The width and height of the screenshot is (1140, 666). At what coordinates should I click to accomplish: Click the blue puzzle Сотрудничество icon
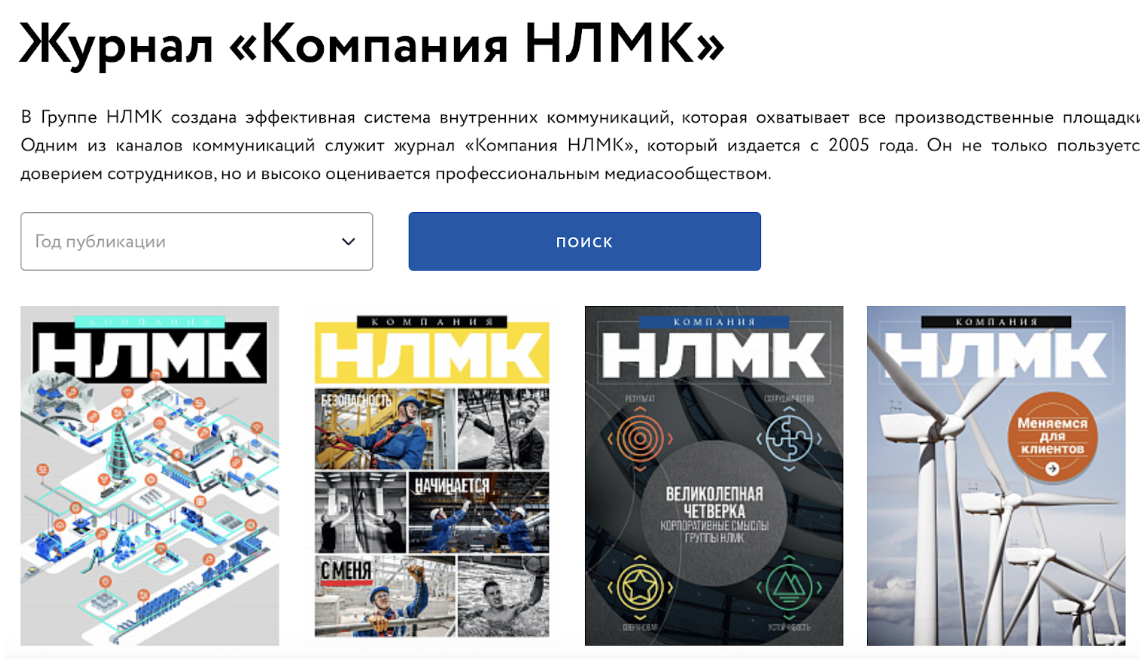pos(789,438)
